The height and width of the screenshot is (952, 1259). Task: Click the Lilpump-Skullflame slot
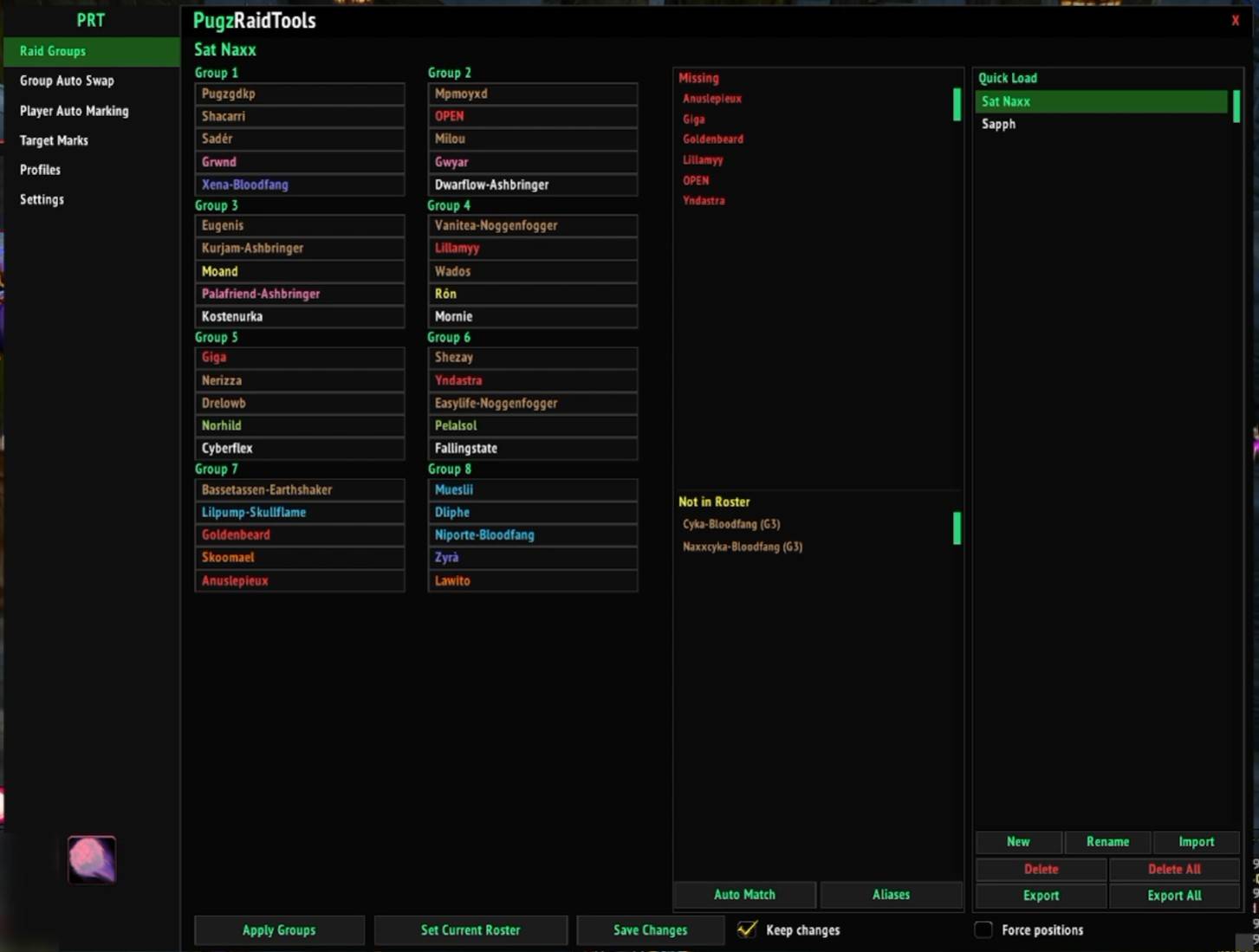pos(300,512)
